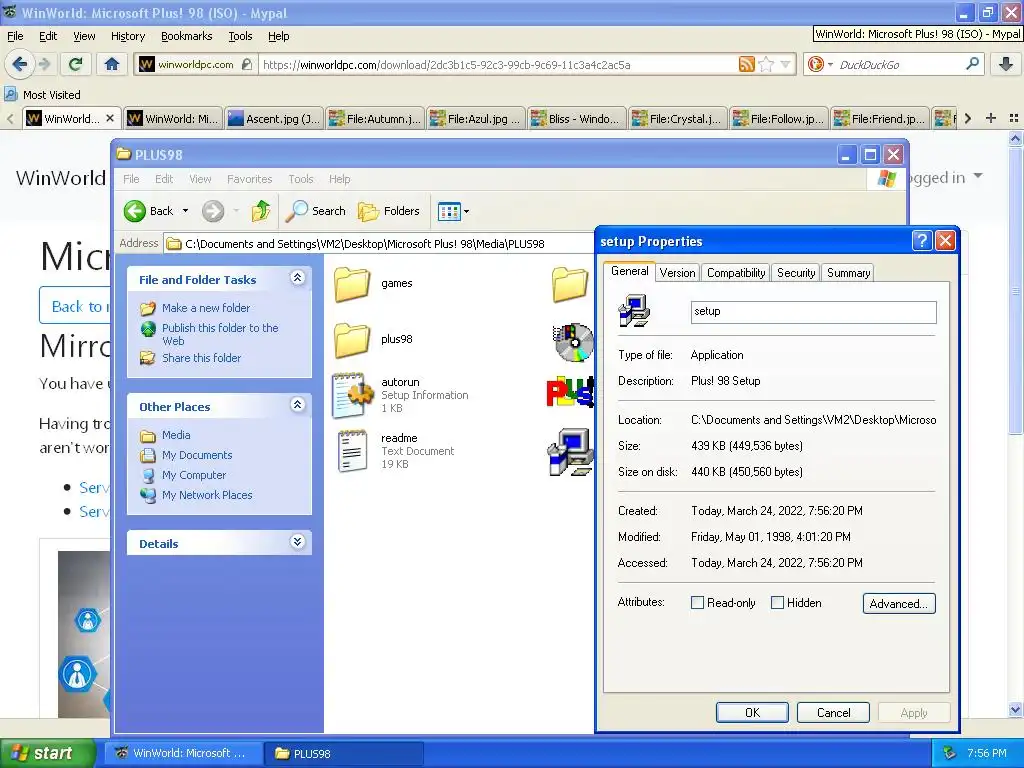This screenshot has width=1024, height=768.
Task: Open Bliss - Windows browser tab
Action: 575,118
